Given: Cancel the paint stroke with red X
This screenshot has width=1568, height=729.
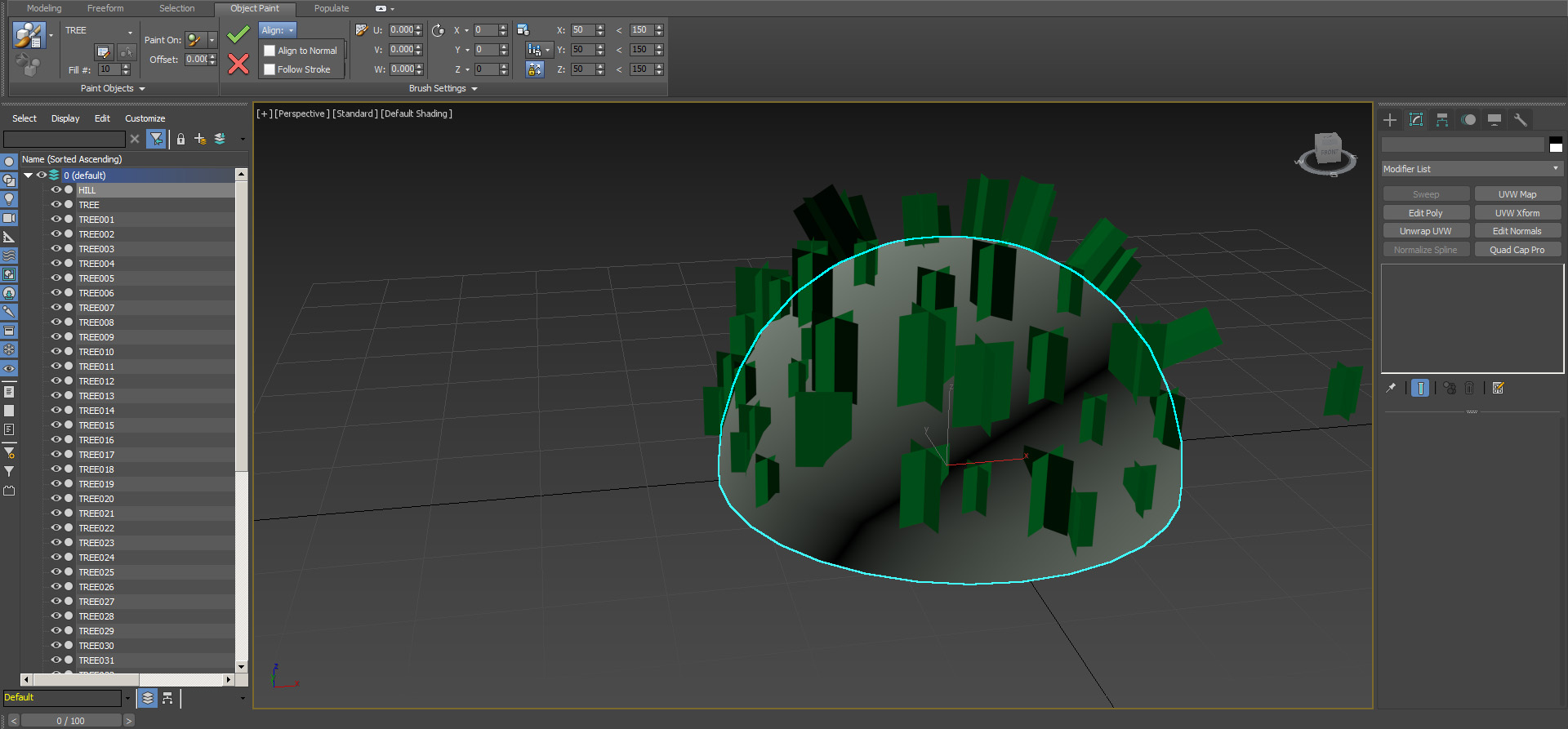Looking at the screenshot, I should (x=238, y=64).
